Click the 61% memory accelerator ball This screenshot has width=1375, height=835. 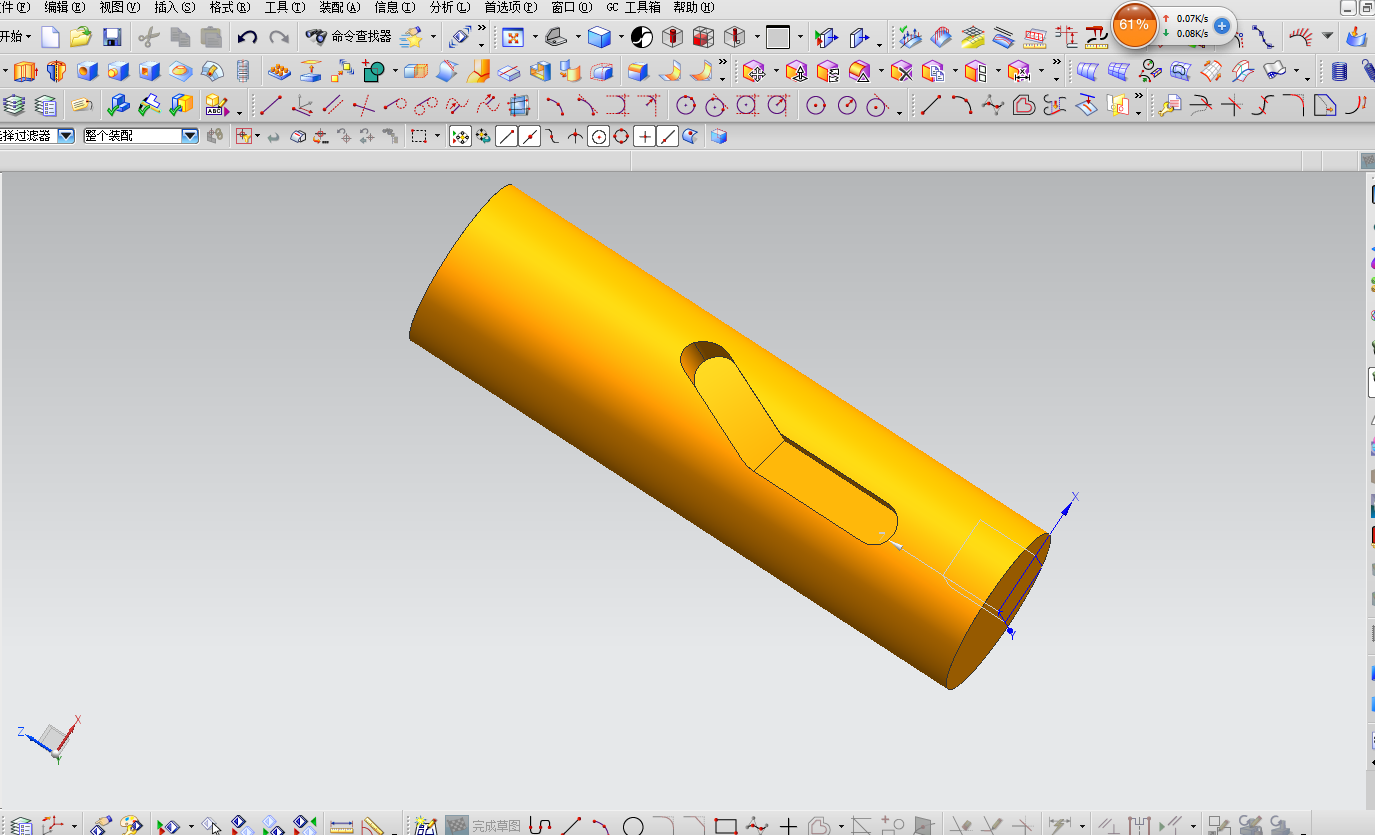(x=1134, y=25)
